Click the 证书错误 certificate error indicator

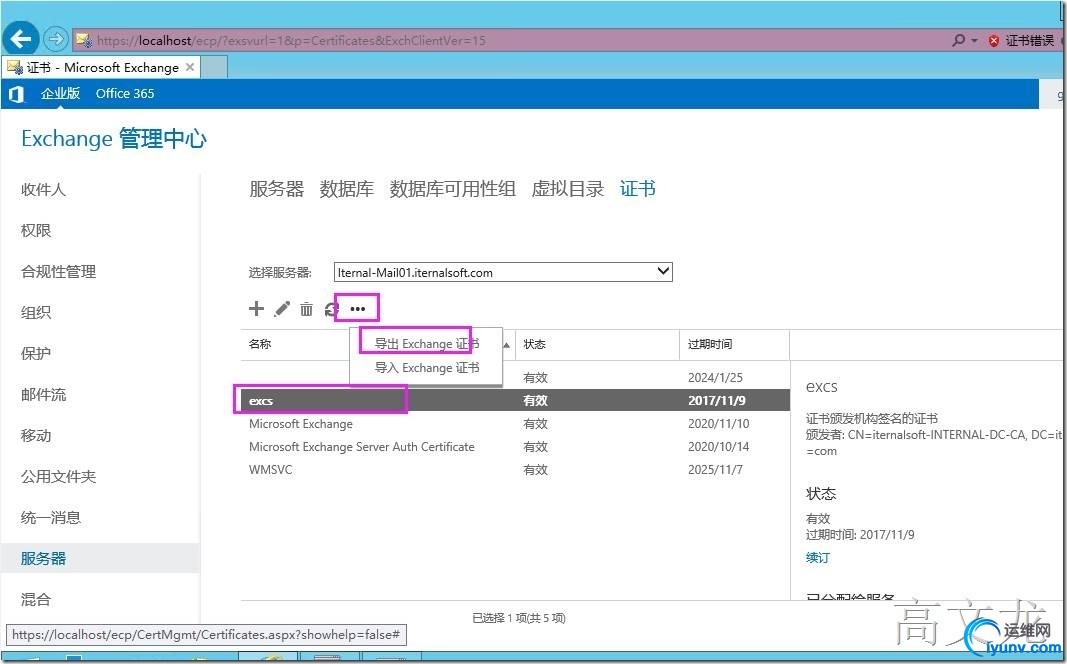tap(1023, 41)
